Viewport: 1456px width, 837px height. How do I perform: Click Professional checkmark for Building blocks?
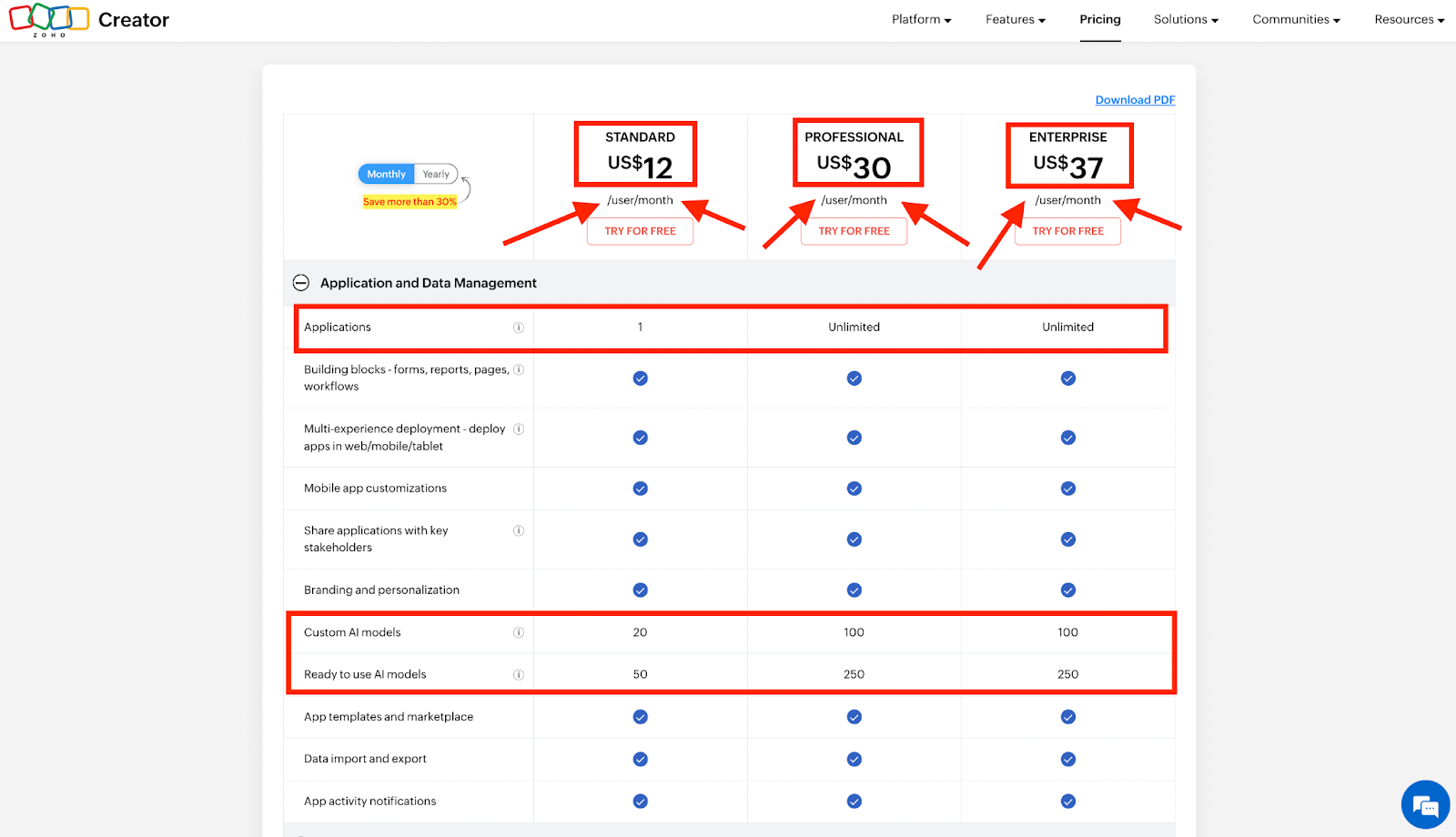tap(854, 378)
